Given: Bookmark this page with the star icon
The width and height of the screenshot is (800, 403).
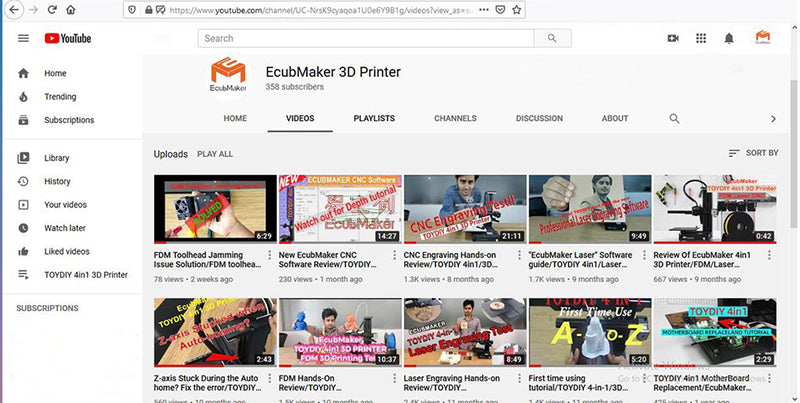Looking at the screenshot, I should coord(517,10).
